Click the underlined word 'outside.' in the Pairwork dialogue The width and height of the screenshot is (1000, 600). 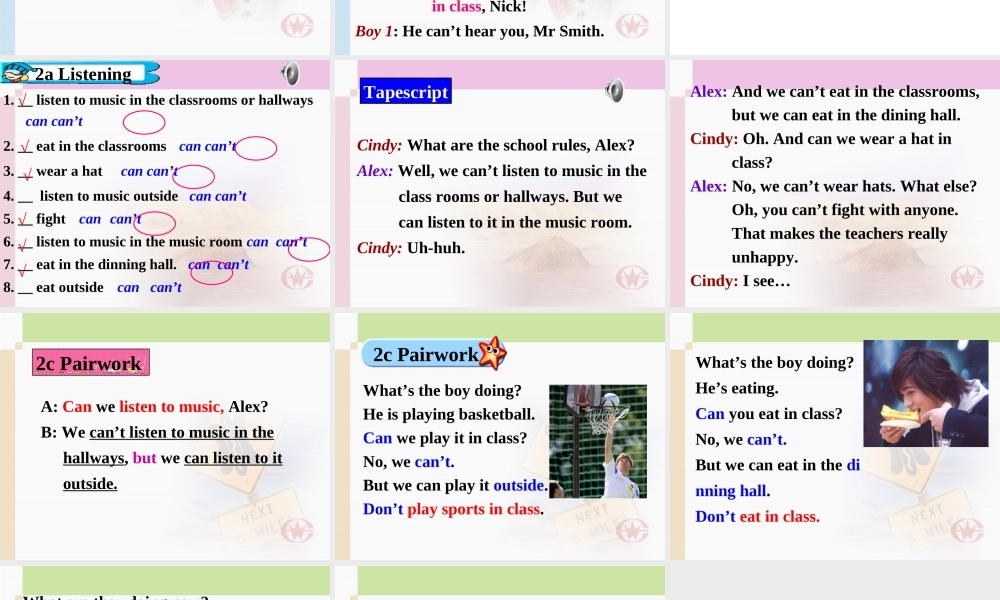90,484
